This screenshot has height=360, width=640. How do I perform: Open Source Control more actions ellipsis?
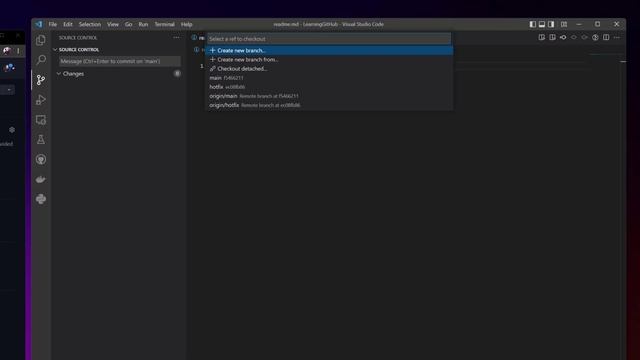point(176,38)
